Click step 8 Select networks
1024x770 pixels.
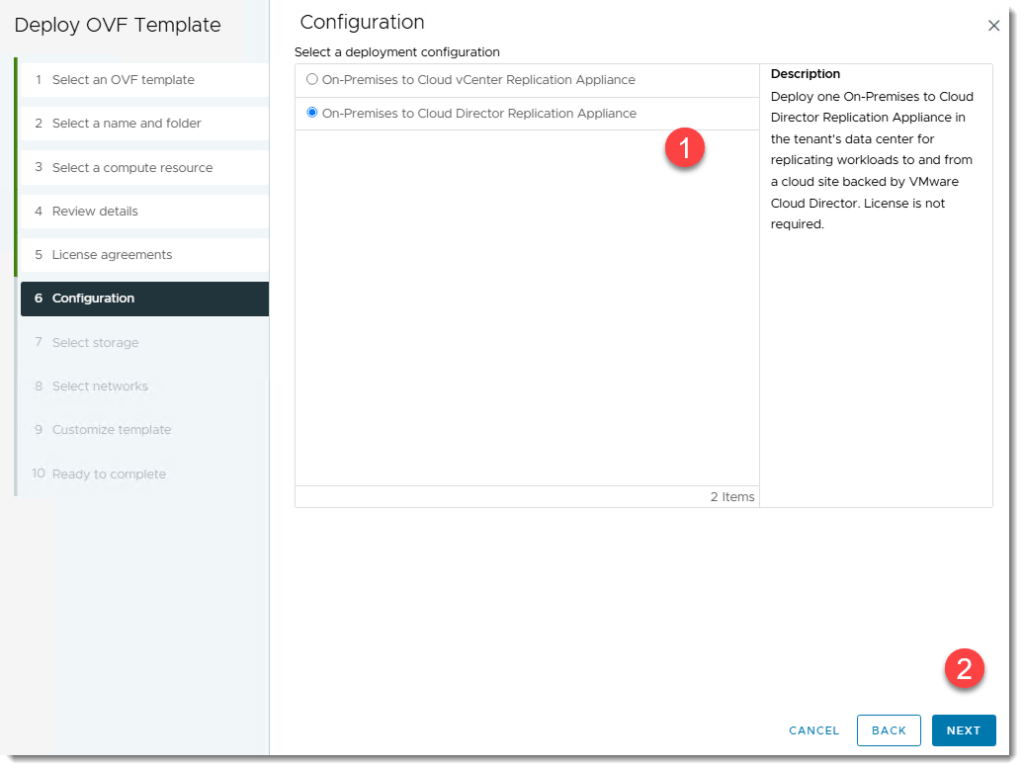click(99, 386)
